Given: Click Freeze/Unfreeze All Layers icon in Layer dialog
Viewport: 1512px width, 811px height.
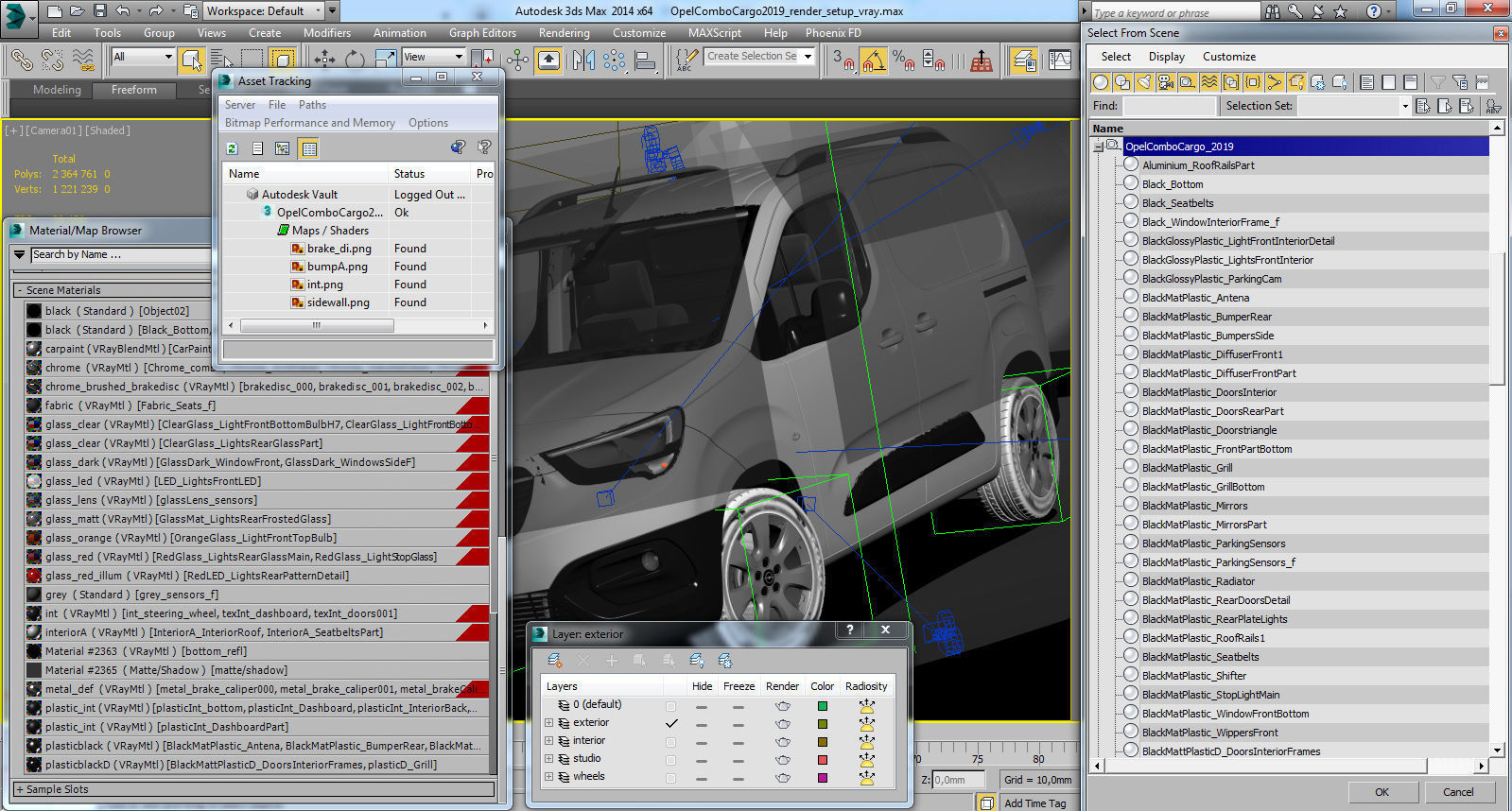Looking at the screenshot, I should point(725,660).
